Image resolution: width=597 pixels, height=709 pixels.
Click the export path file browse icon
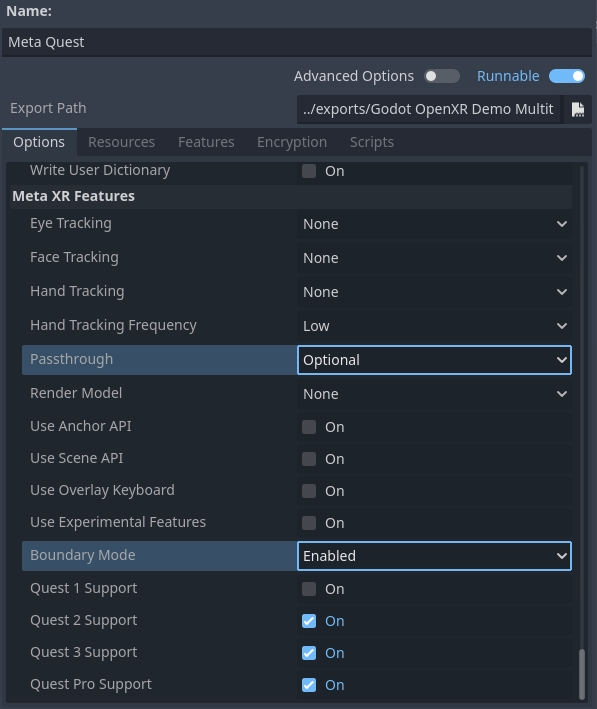577,109
